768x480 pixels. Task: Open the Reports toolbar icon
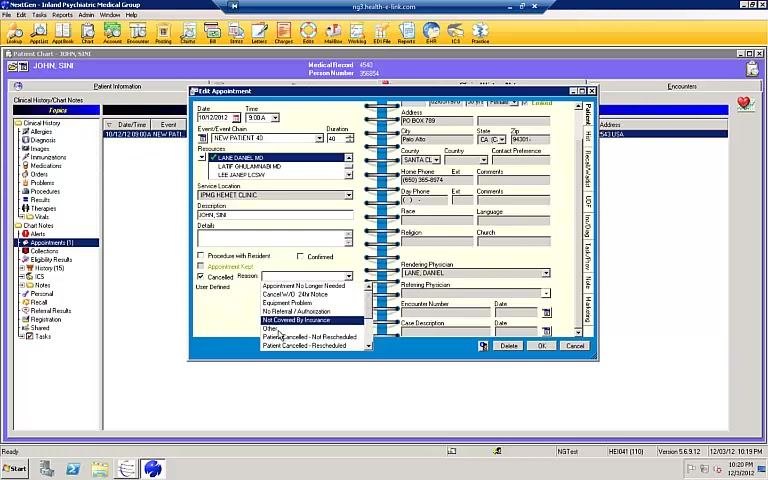(407, 33)
